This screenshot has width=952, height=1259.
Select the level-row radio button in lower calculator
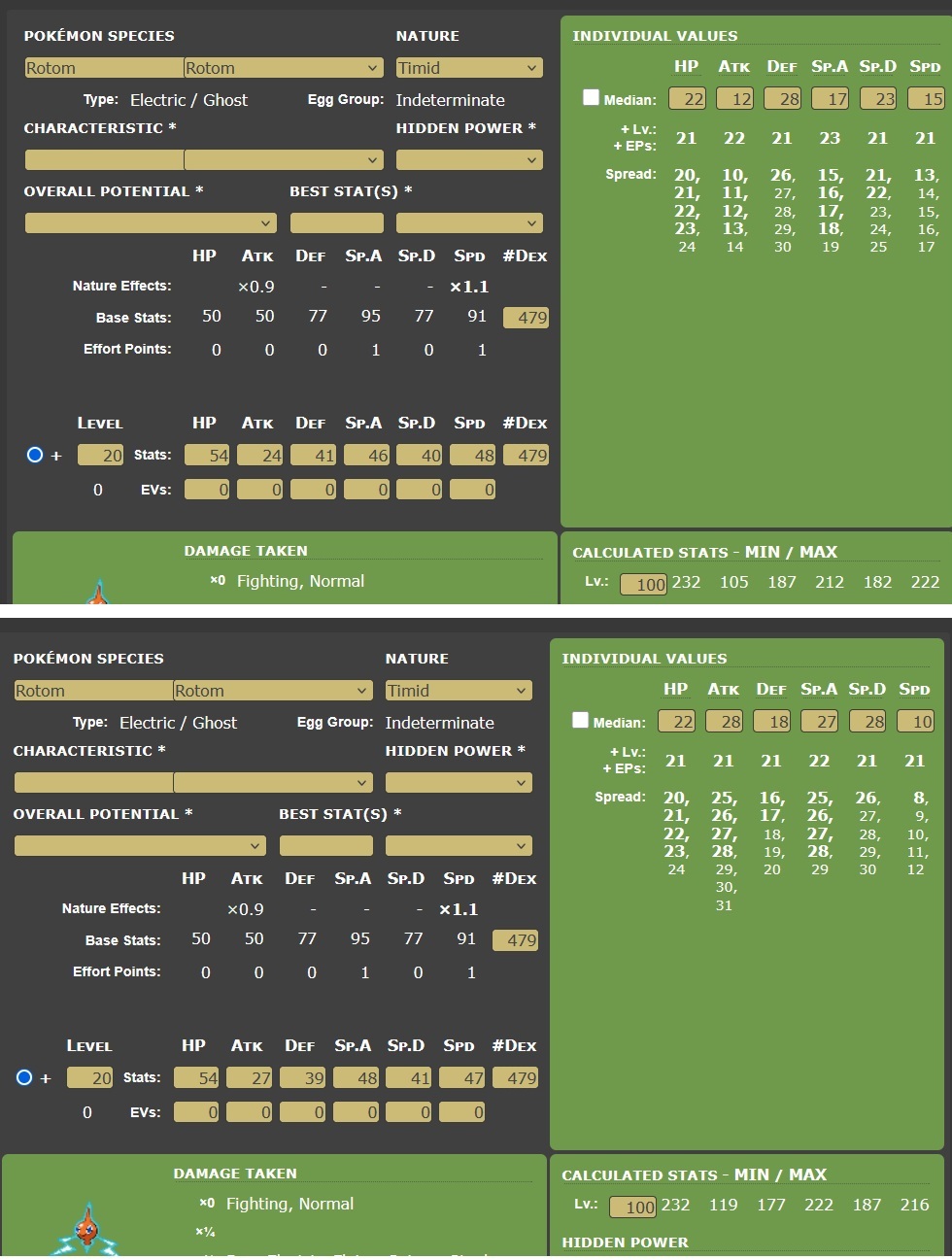[24, 1077]
